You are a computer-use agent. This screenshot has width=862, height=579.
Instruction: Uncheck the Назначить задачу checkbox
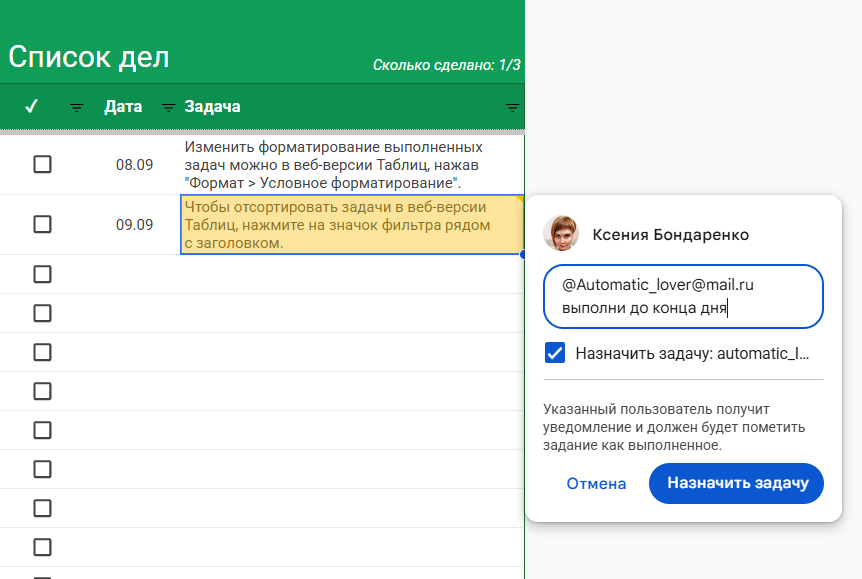pyautogui.click(x=555, y=353)
